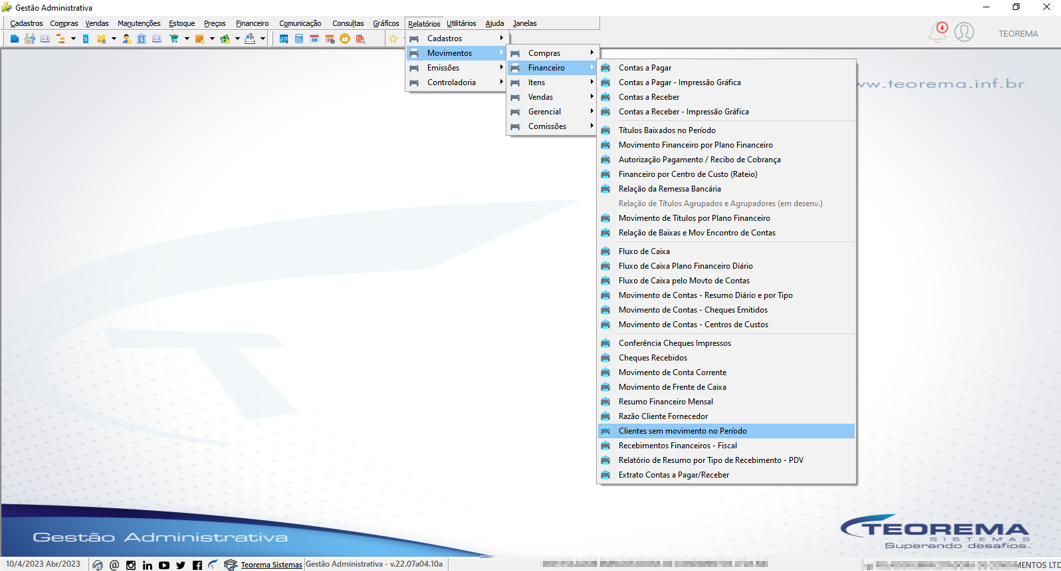Open the two-people customers toolbar icon
This screenshot has height=571, width=1061.
click(30, 39)
